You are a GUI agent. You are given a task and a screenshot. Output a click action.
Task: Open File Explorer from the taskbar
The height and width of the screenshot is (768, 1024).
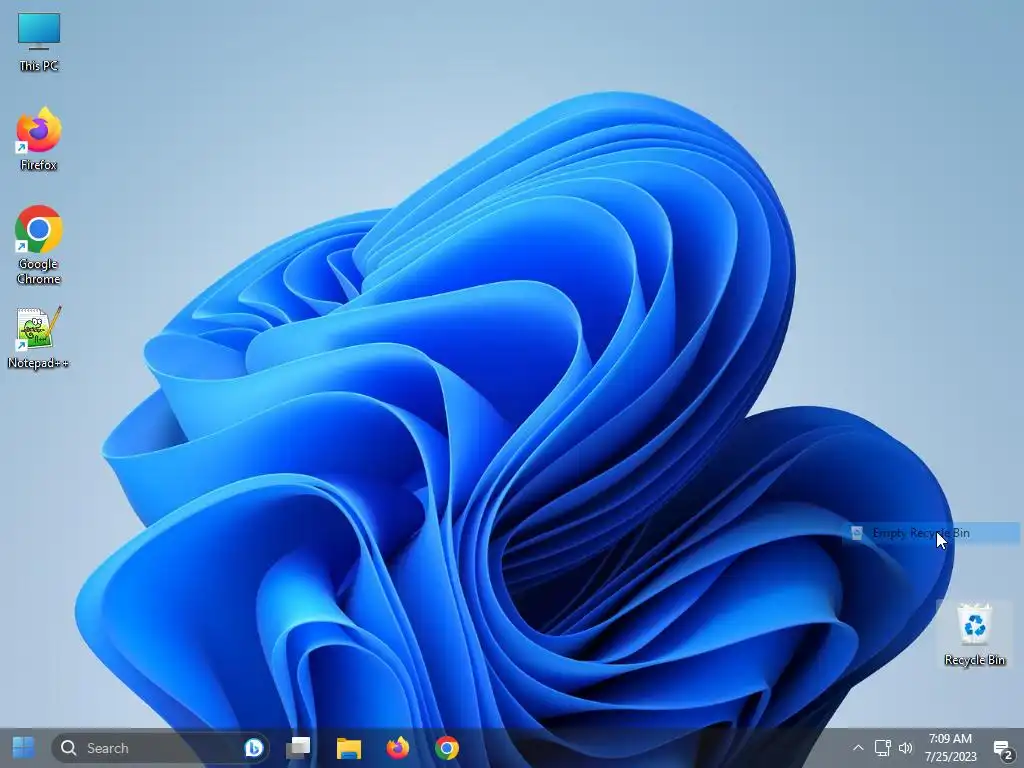(349, 748)
